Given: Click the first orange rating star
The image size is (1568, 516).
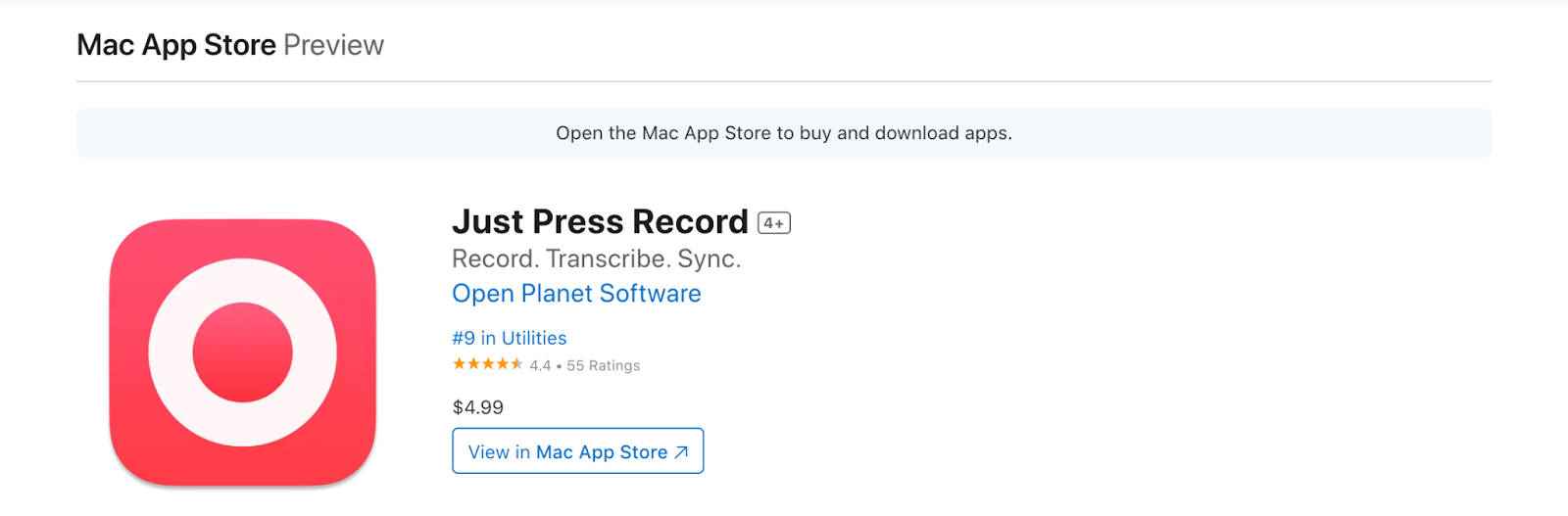Looking at the screenshot, I should pos(459,364).
